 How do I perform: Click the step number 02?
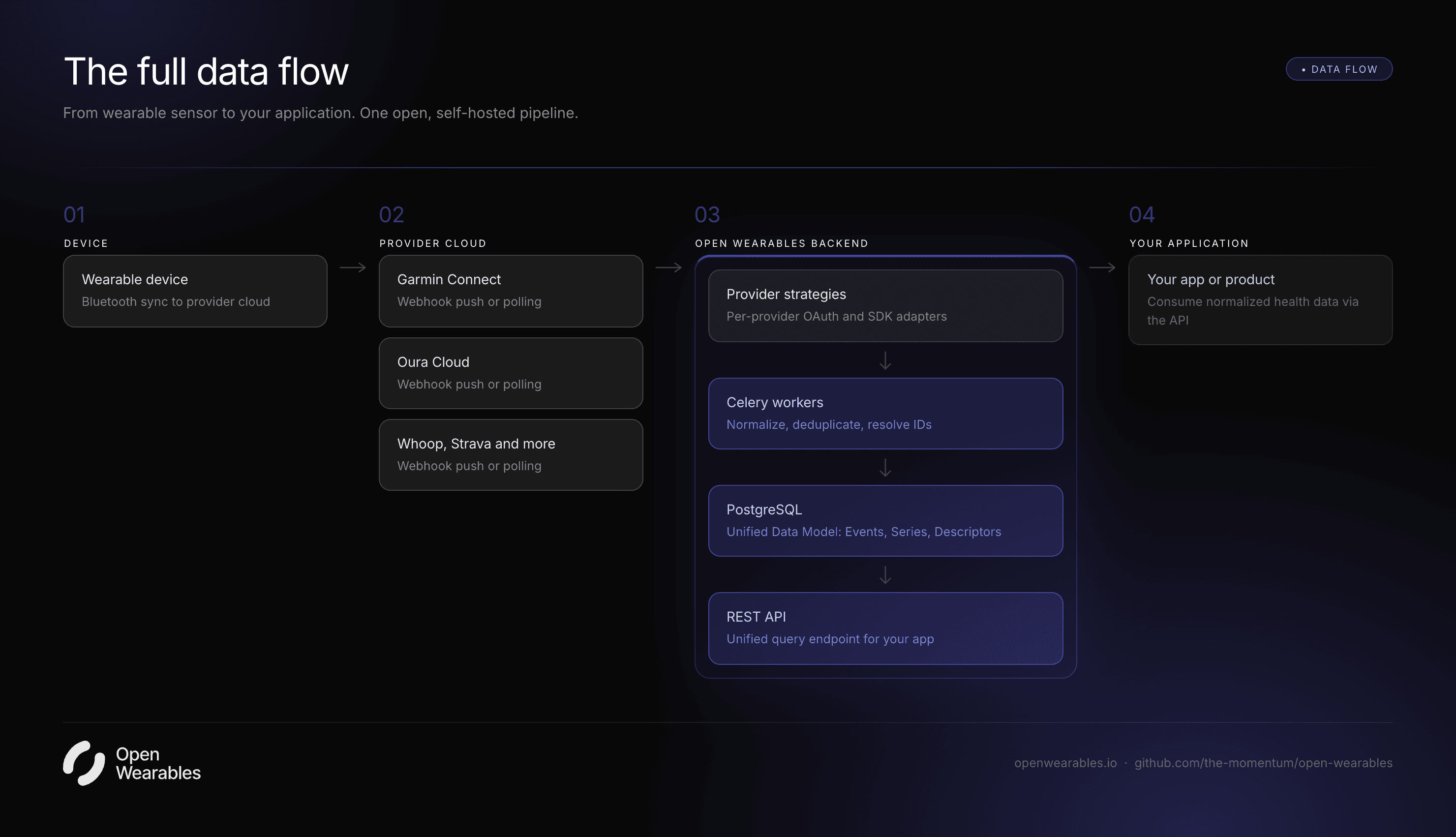(392, 214)
